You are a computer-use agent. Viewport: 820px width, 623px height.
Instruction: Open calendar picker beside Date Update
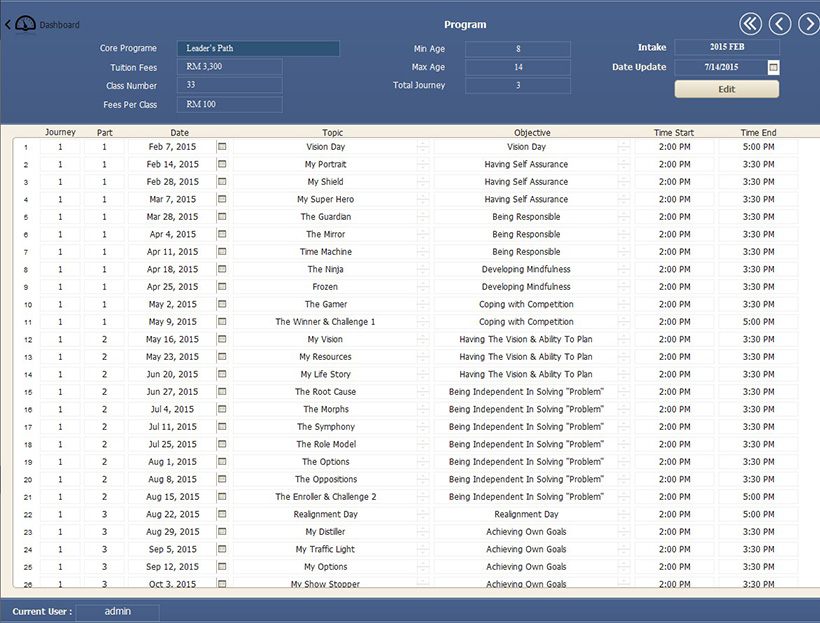[773, 67]
